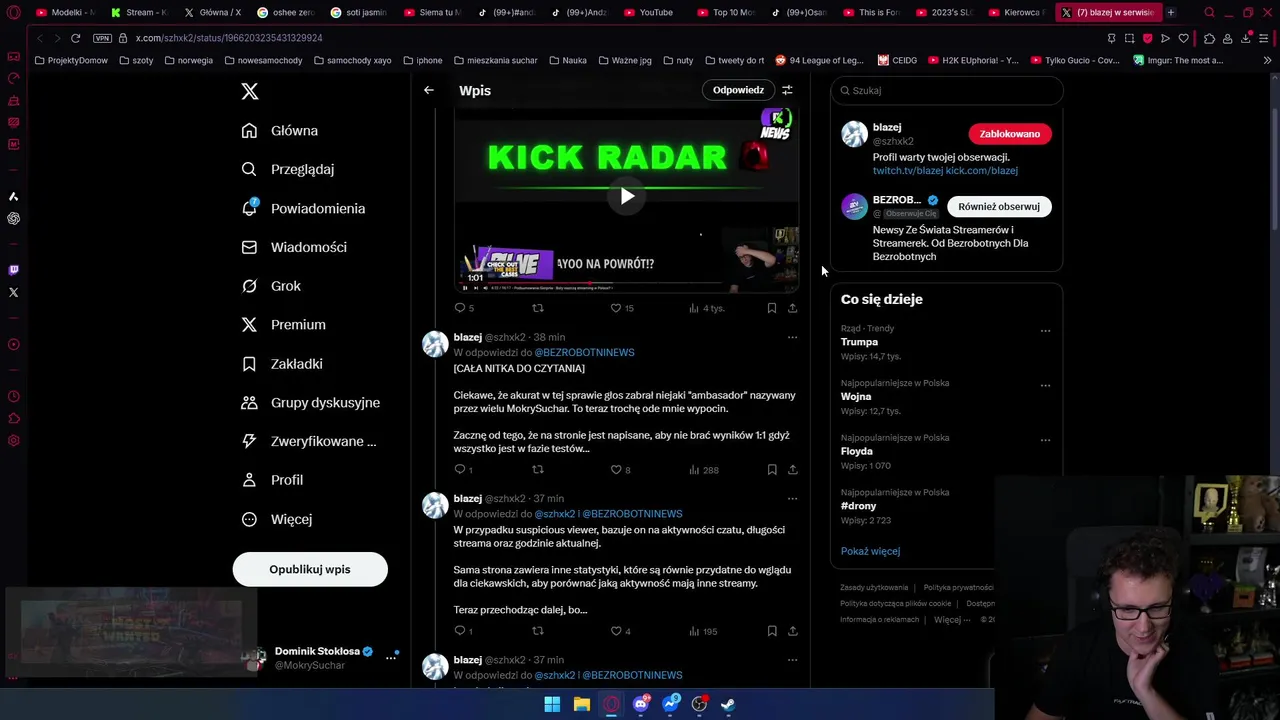This screenshot has width=1280, height=720.
Task: Open more options on the 38 min blazej post
Action: [792, 337]
